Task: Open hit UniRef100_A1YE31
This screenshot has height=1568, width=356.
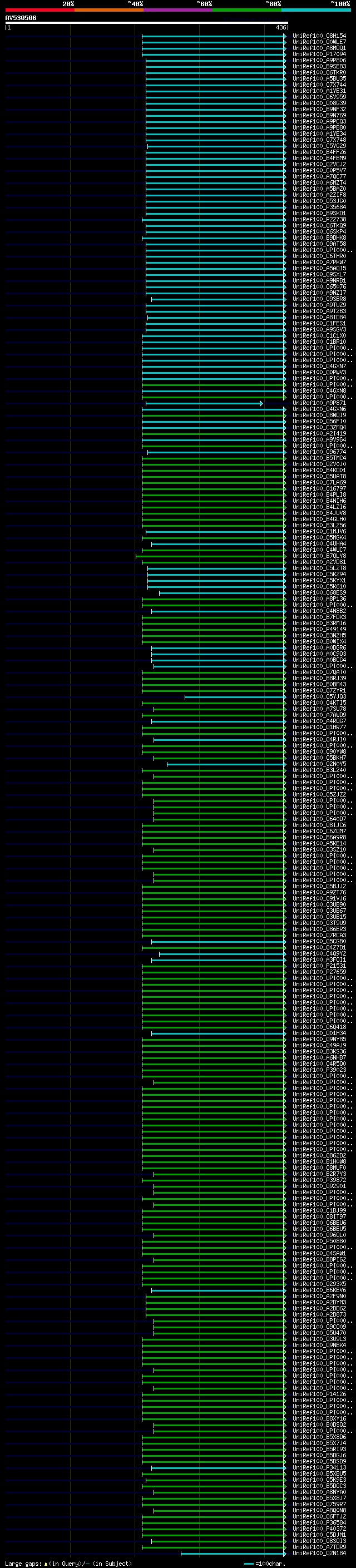Action: click(319, 91)
